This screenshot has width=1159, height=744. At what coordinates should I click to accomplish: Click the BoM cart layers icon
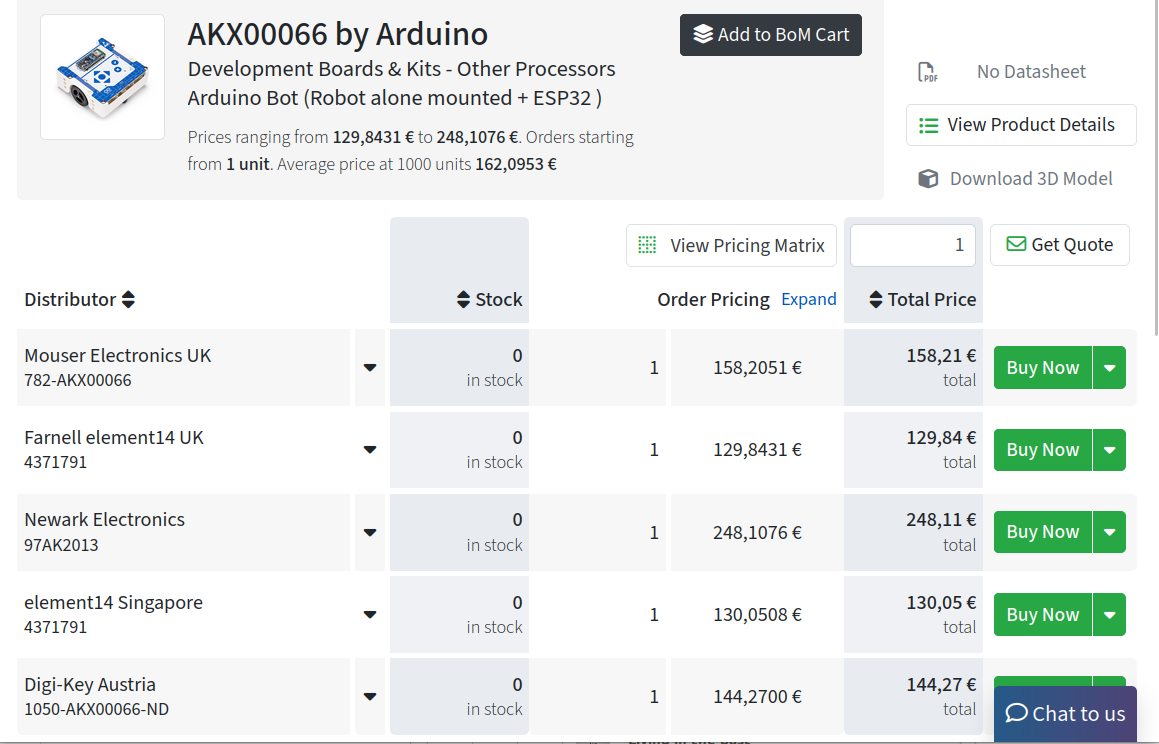tap(703, 34)
